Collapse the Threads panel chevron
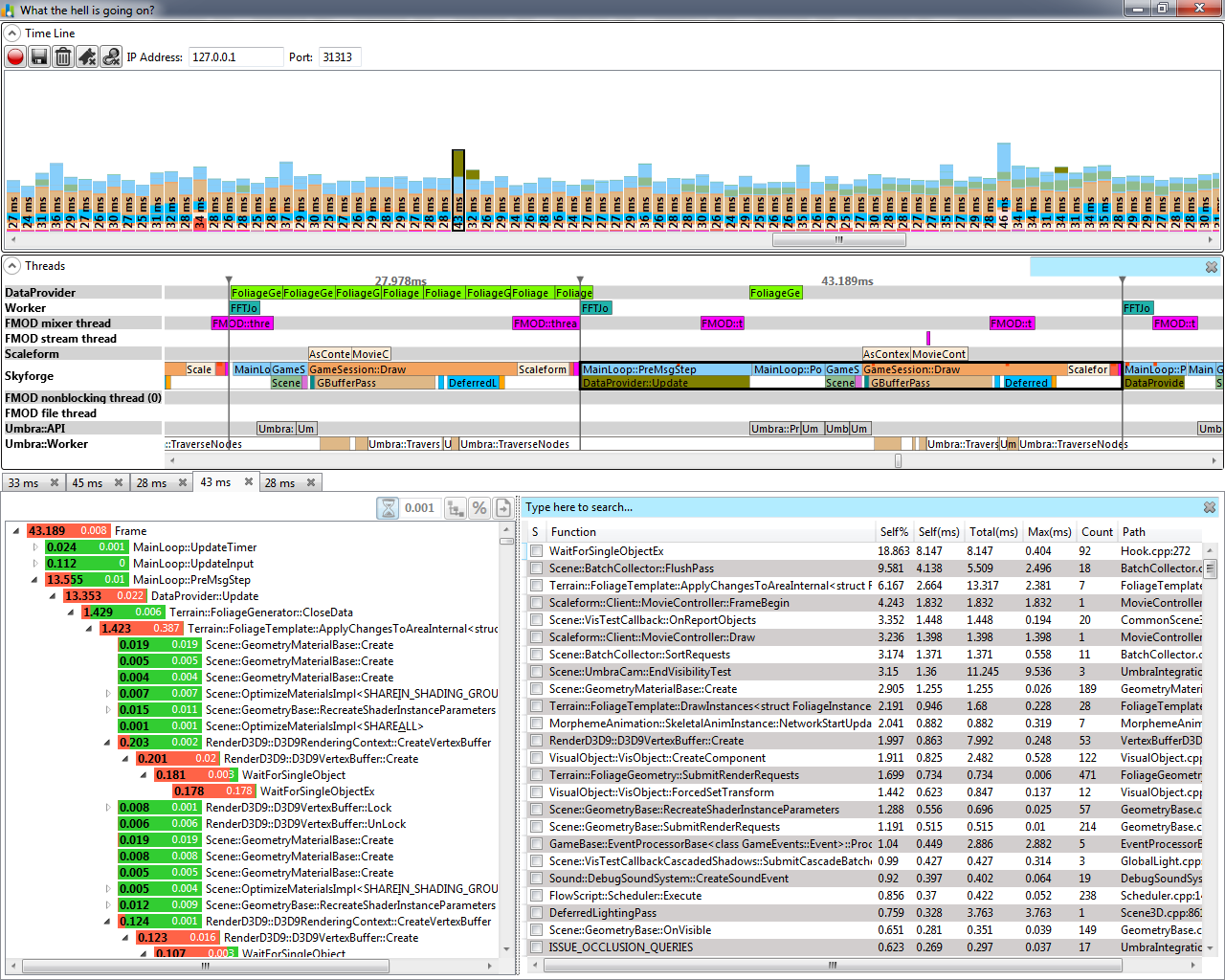This screenshot has width=1225, height=980. 12,266
